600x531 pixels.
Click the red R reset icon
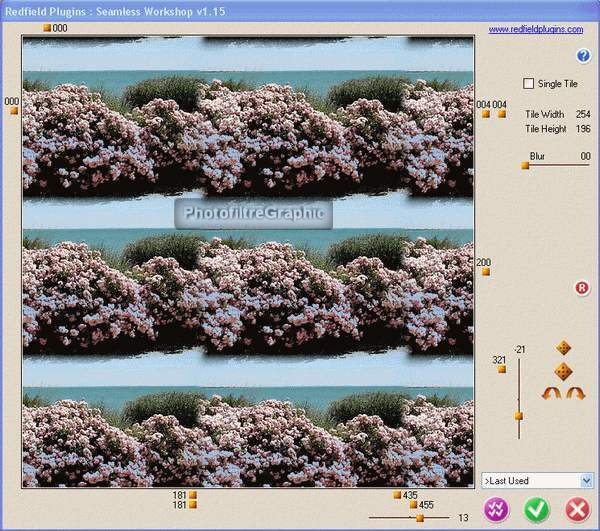click(583, 289)
